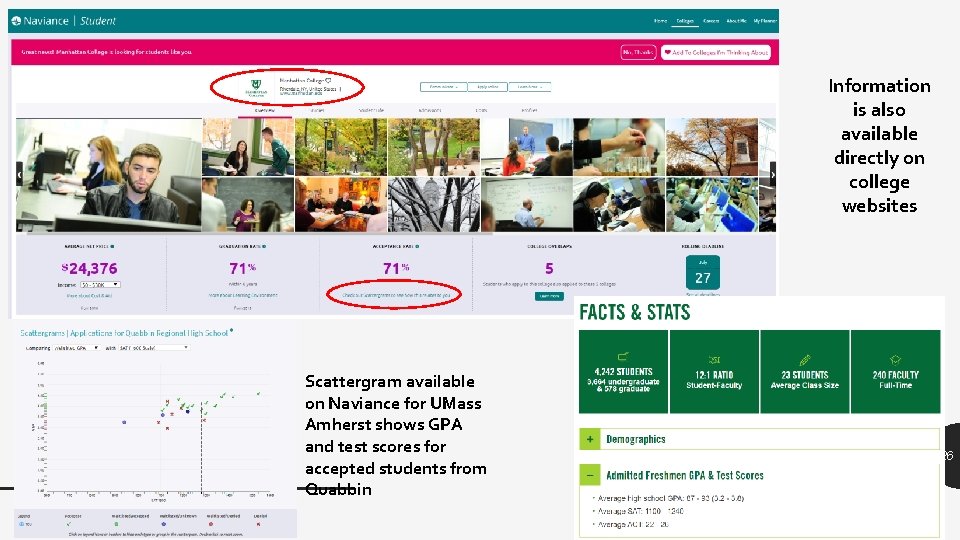Image resolution: width=960 pixels, height=540 pixels.
Task: Collapse Admitted Freshmen GPA & Test Scores minus
Action: click(x=590, y=475)
